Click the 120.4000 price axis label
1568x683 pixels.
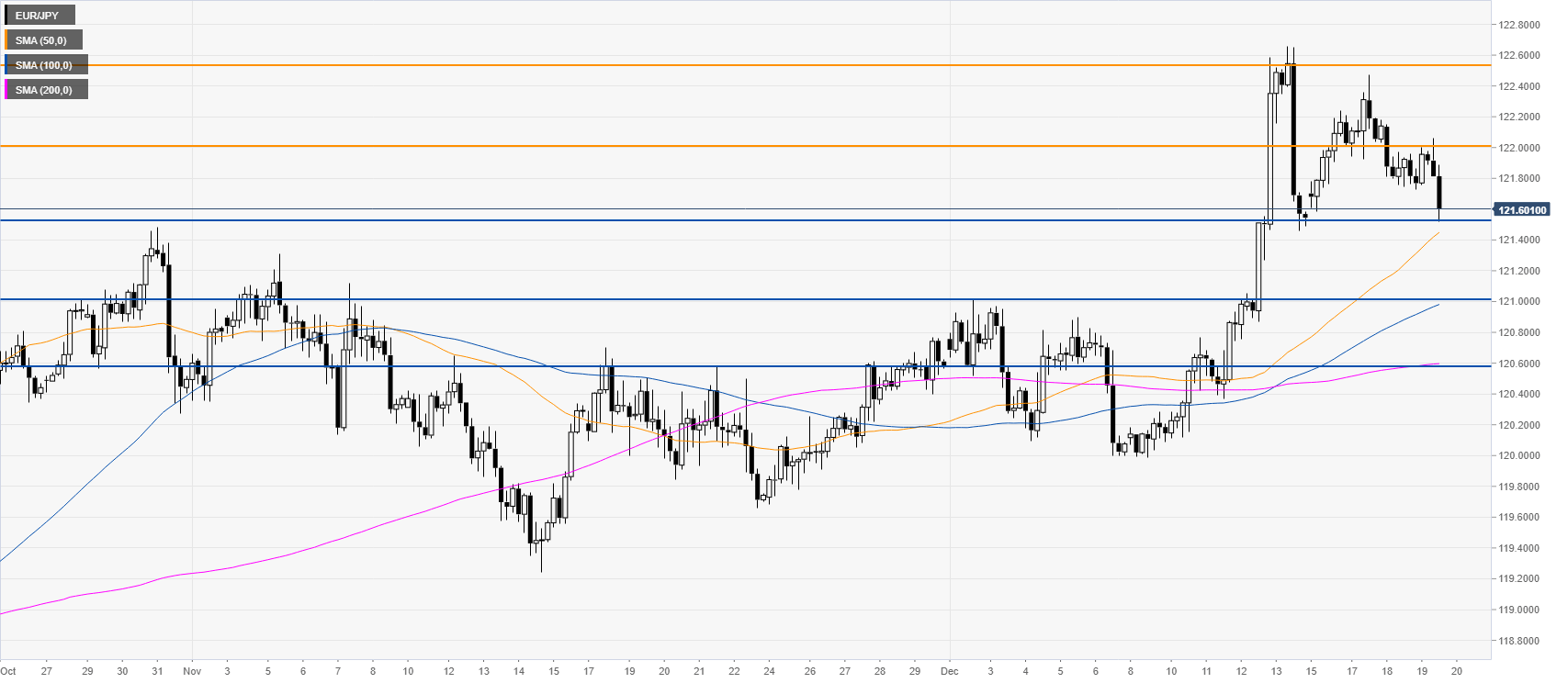(x=1519, y=394)
